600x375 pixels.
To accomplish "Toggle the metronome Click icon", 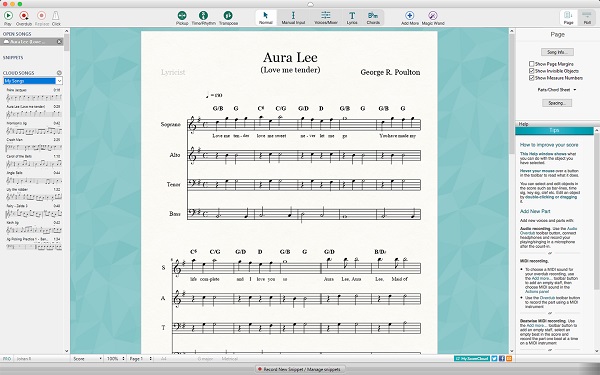I will coord(56,16).
